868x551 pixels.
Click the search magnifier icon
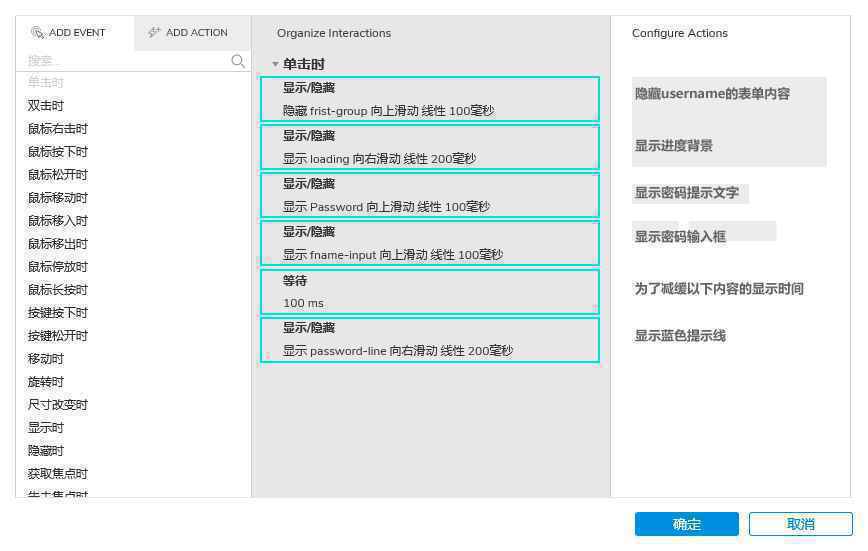point(237,60)
